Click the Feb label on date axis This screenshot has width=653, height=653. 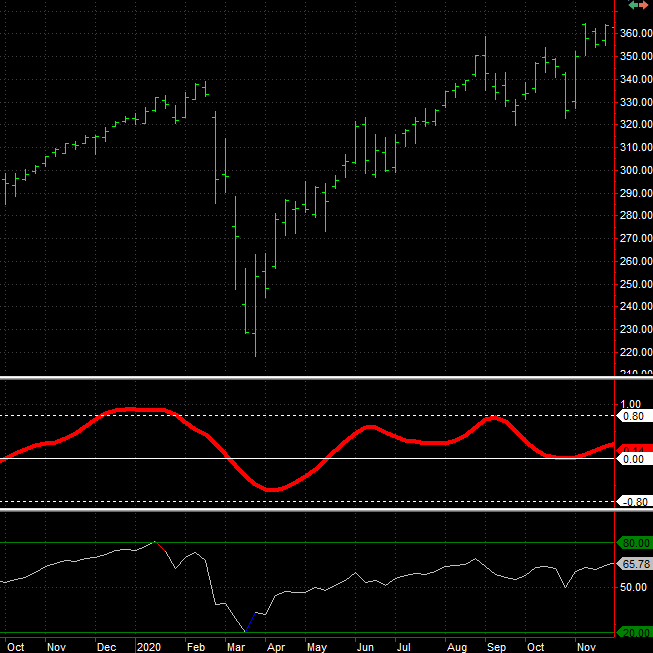(196, 647)
